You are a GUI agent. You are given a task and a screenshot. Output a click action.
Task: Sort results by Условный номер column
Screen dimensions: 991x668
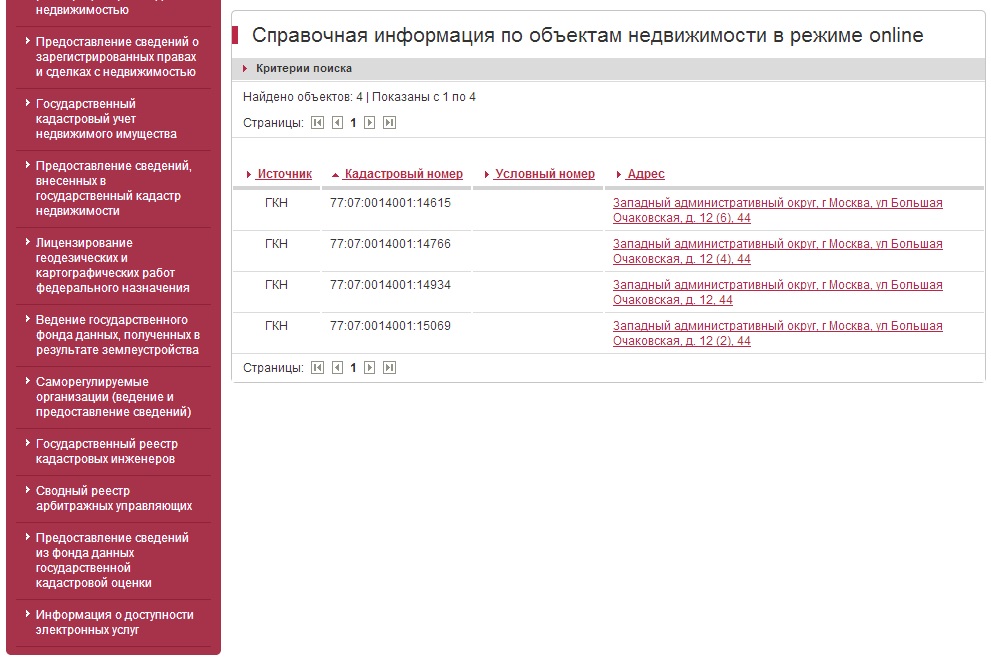point(544,174)
